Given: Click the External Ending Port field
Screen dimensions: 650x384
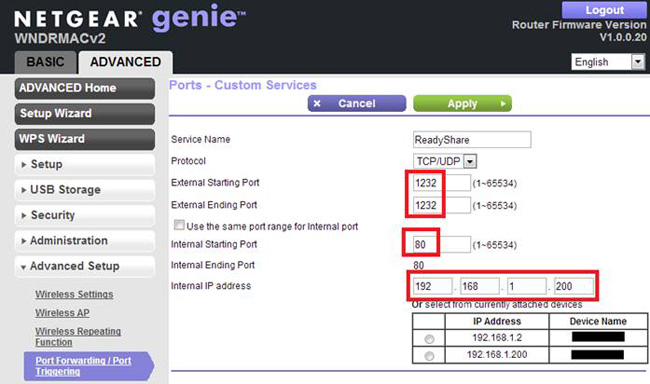Looking at the screenshot, I should click(441, 205).
